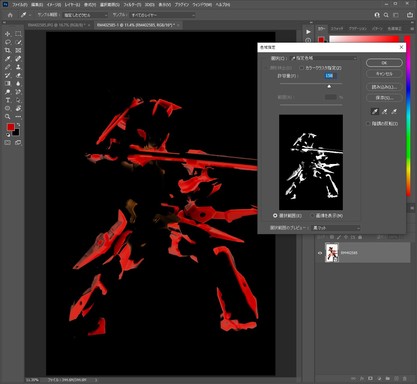This screenshot has height=384, width=417.
Task: Open the eyedropper tool preset picker arrow
Action: pyautogui.click(x=30, y=15)
